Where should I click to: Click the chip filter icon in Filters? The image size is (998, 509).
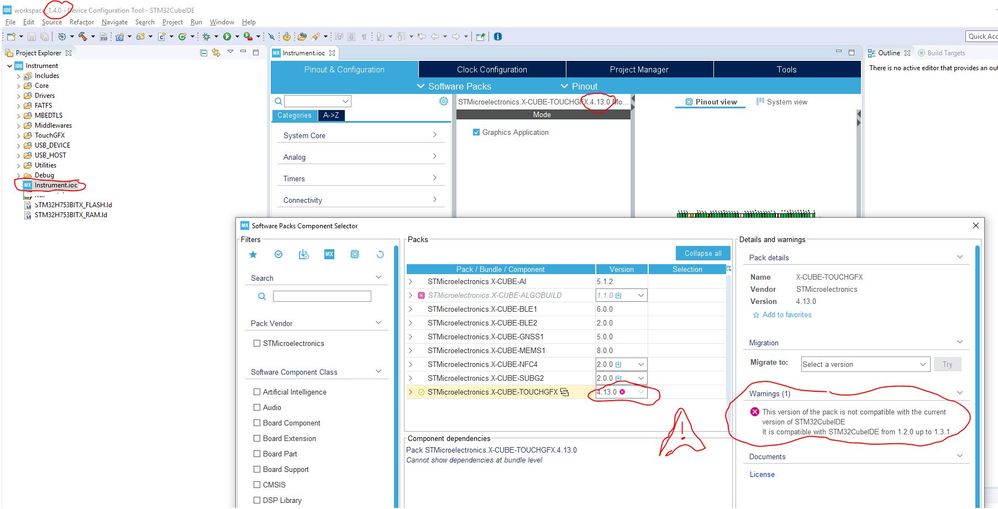coord(355,254)
